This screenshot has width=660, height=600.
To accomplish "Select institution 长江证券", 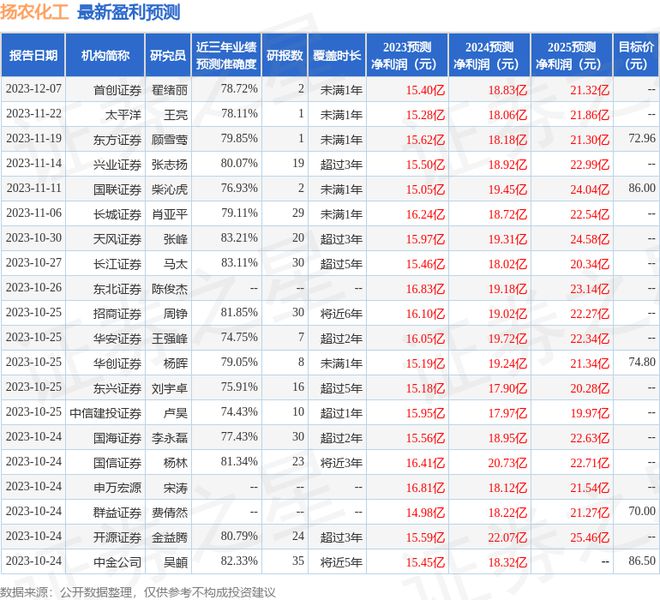I will click(x=117, y=264).
